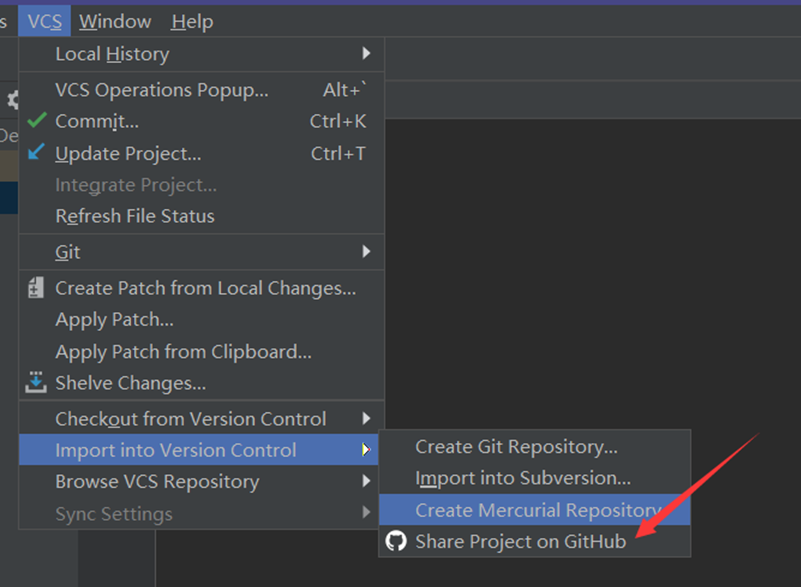Choose Share Project on GitHub
Viewport: 801px width, 587px height.
[x=535, y=542]
